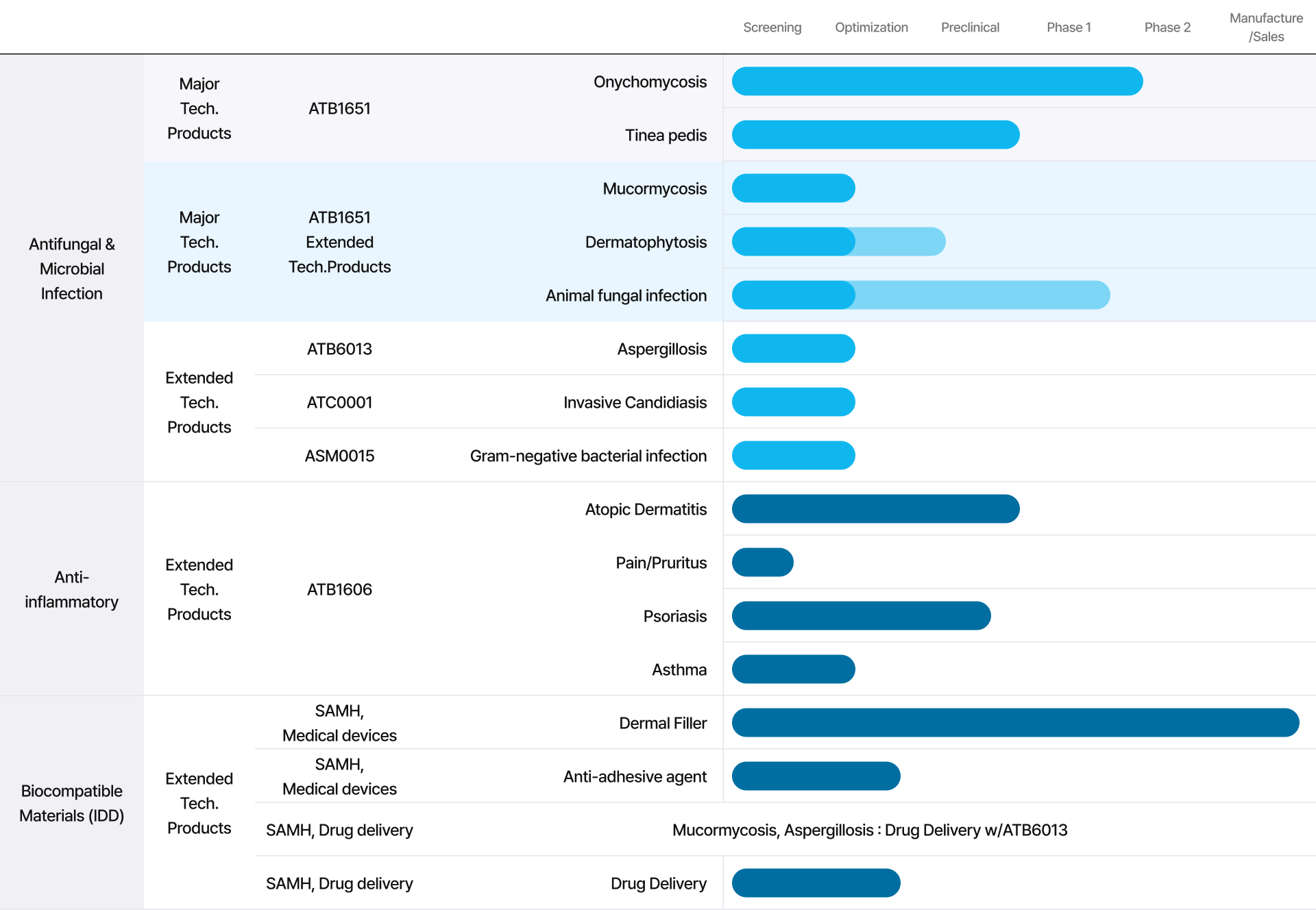Click the Phase 1 column header
Viewport: 1316px width, 910px height.
1069,27
